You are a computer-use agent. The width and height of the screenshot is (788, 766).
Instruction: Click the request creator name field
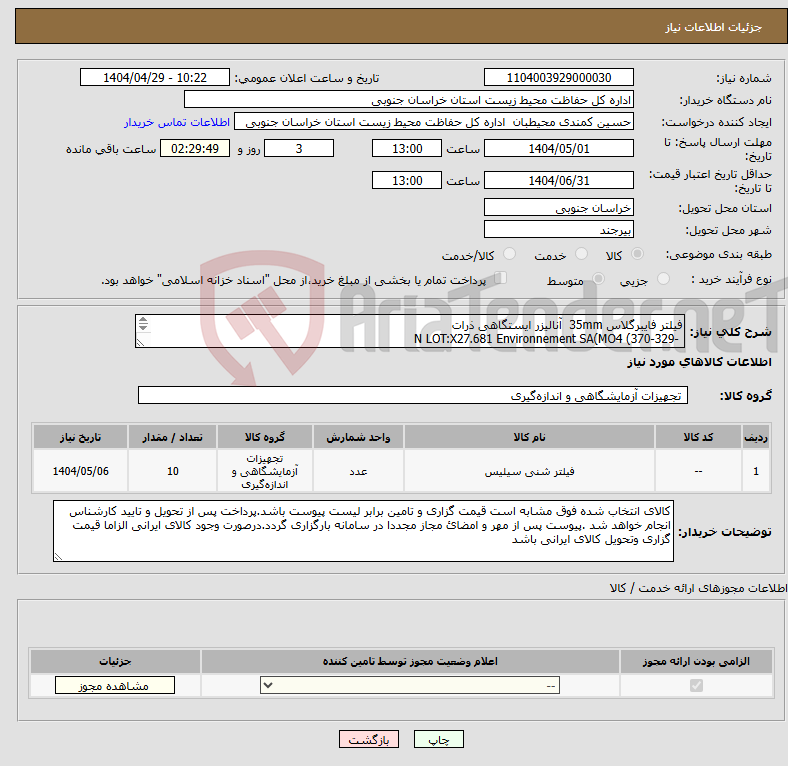click(x=434, y=122)
